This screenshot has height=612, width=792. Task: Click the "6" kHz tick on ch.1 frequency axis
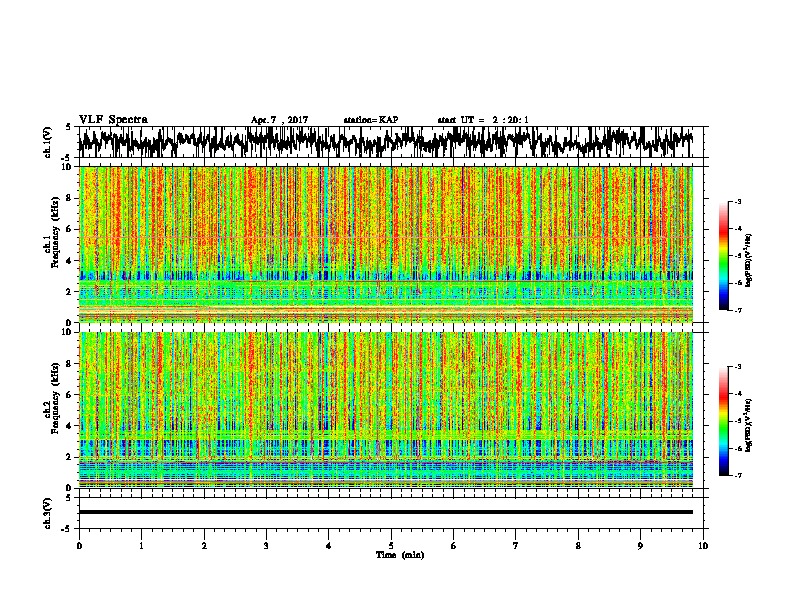coord(70,229)
